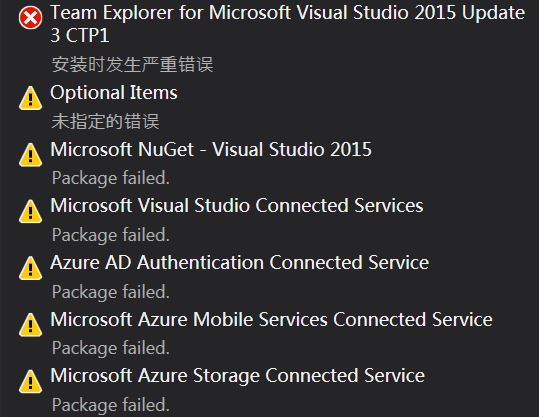The width and height of the screenshot is (539, 417).
Task: Click the warning icon for Visual Studio Connected Services
Action: [x=31, y=211]
